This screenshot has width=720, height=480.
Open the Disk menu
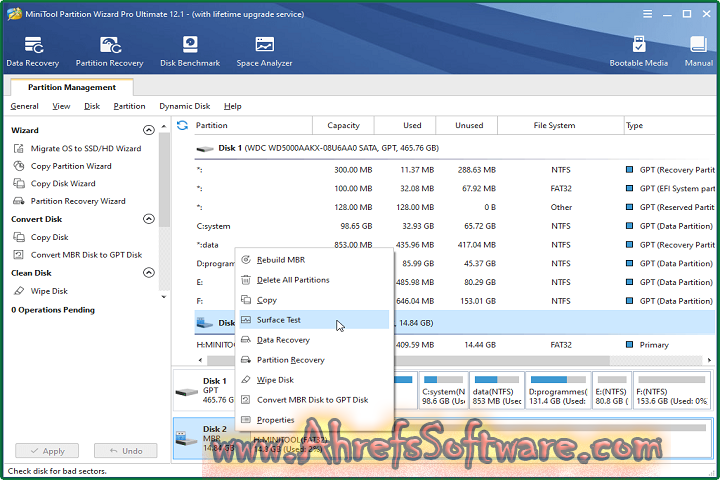click(x=92, y=106)
